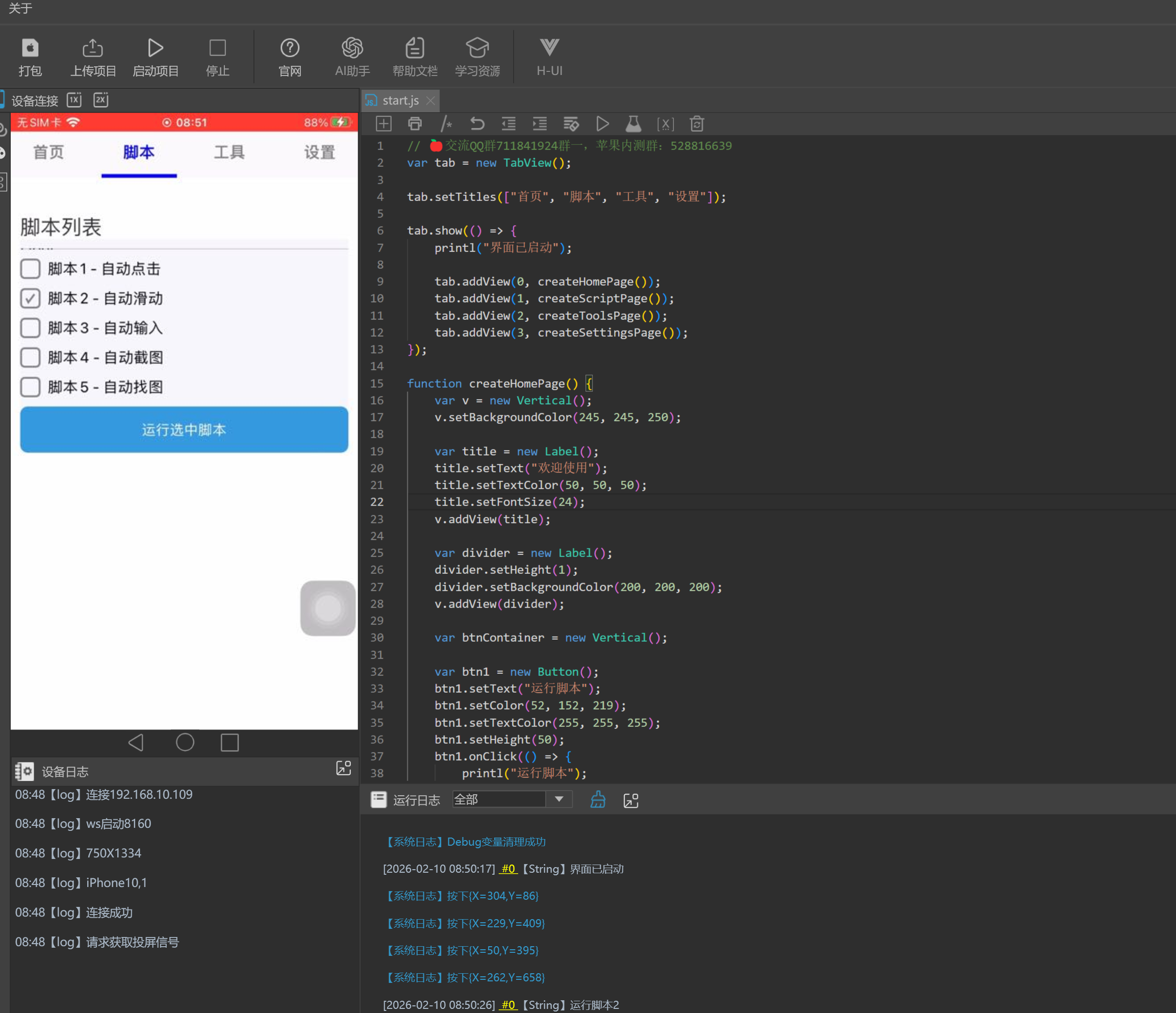
Task: Click the print icon in editor toolbar
Action: 415,123
